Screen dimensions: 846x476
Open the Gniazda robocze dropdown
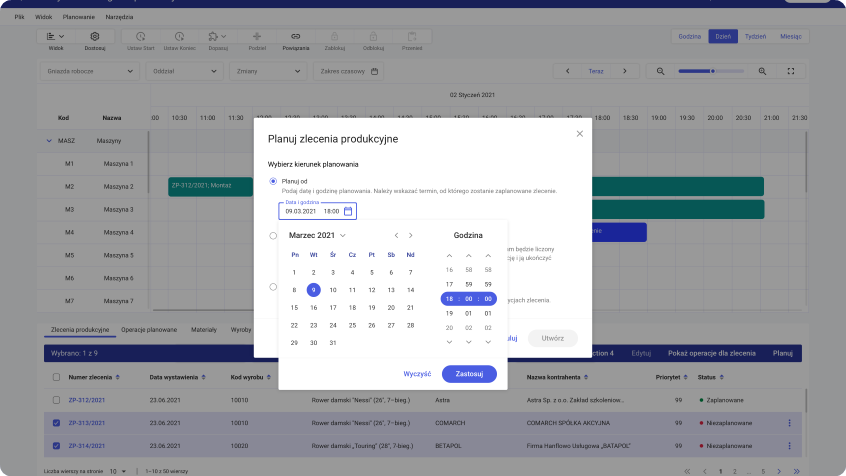(x=90, y=71)
